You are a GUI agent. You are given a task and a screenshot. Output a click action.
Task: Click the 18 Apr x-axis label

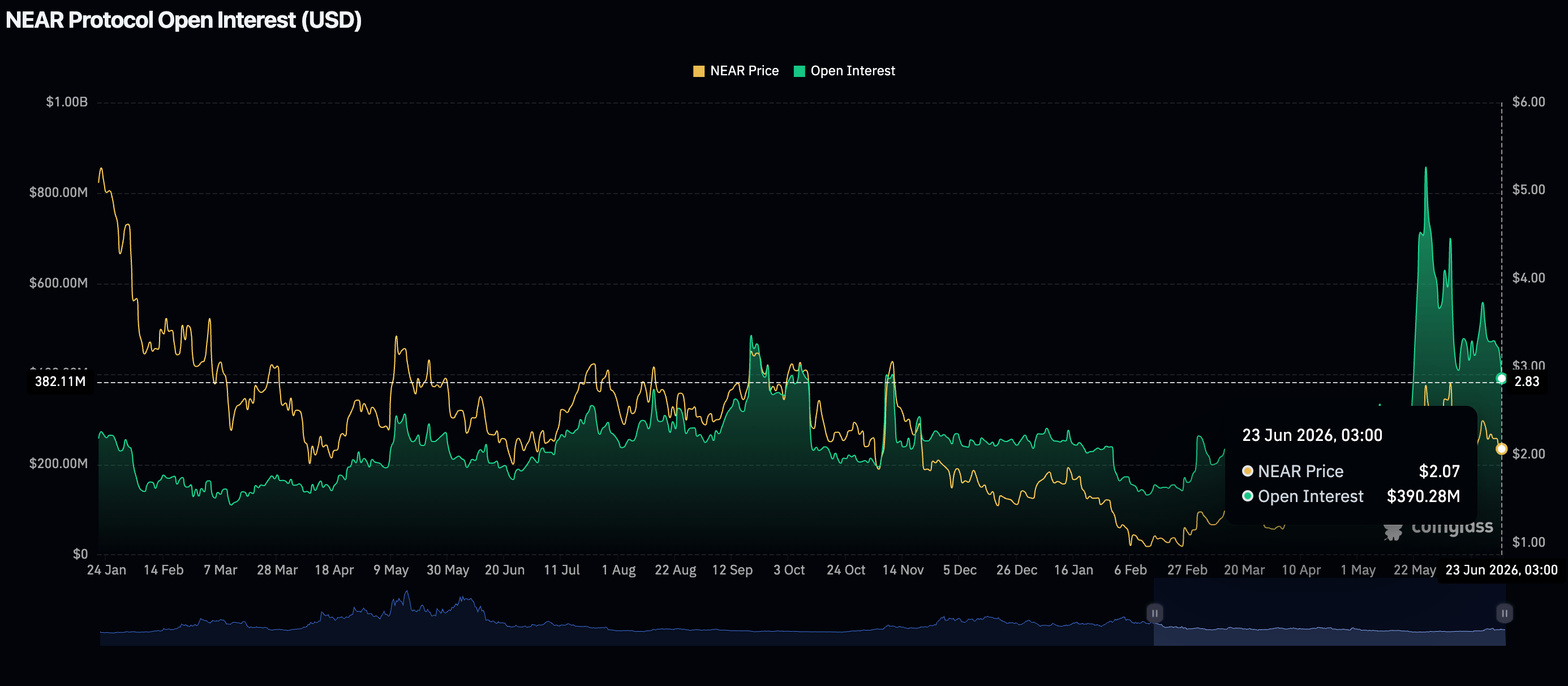point(334,571)
